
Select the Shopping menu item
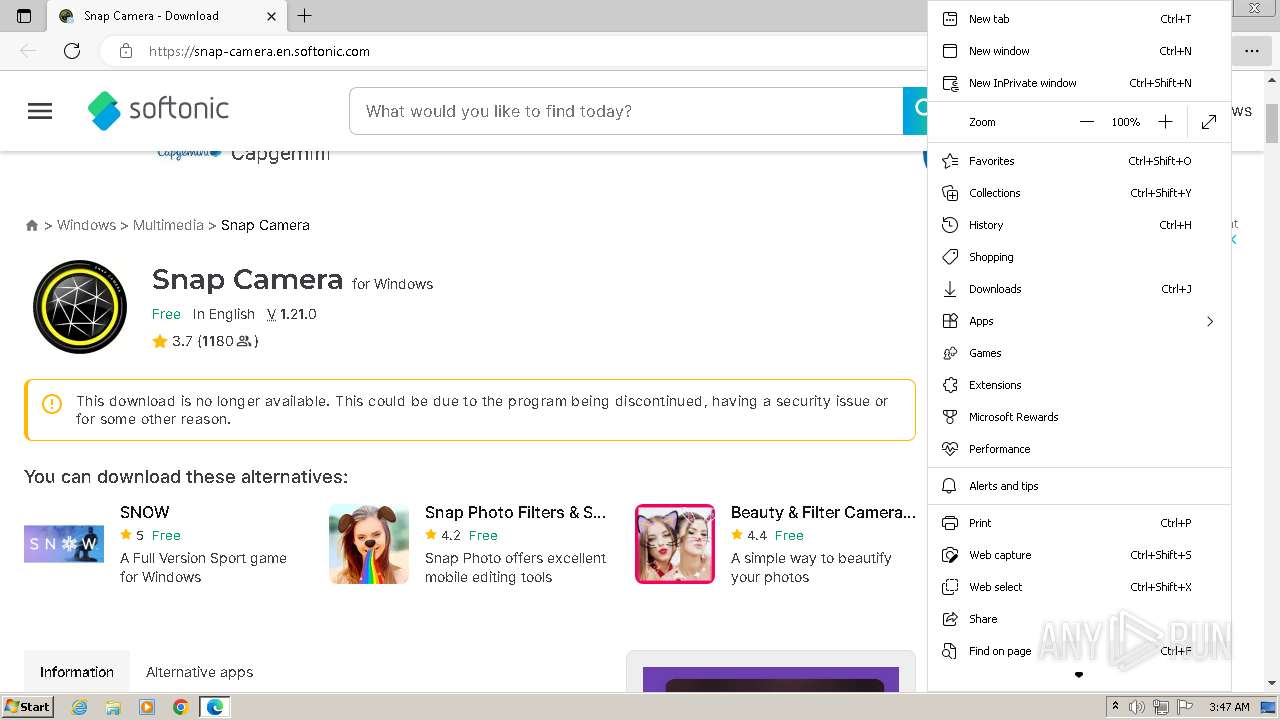click(x=1079, y=257)
